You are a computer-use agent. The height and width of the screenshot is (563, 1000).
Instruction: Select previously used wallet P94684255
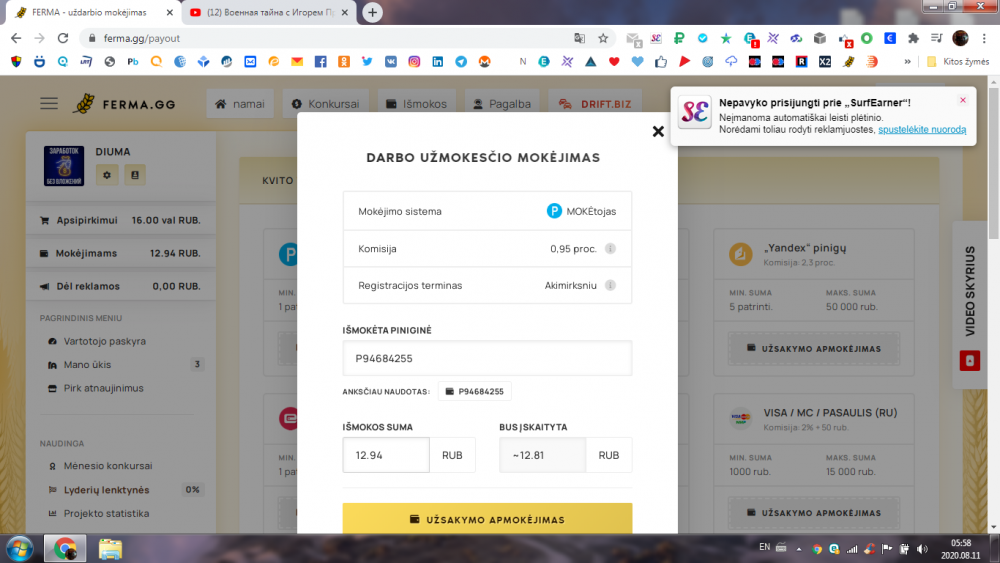click(x=475, y=391)
